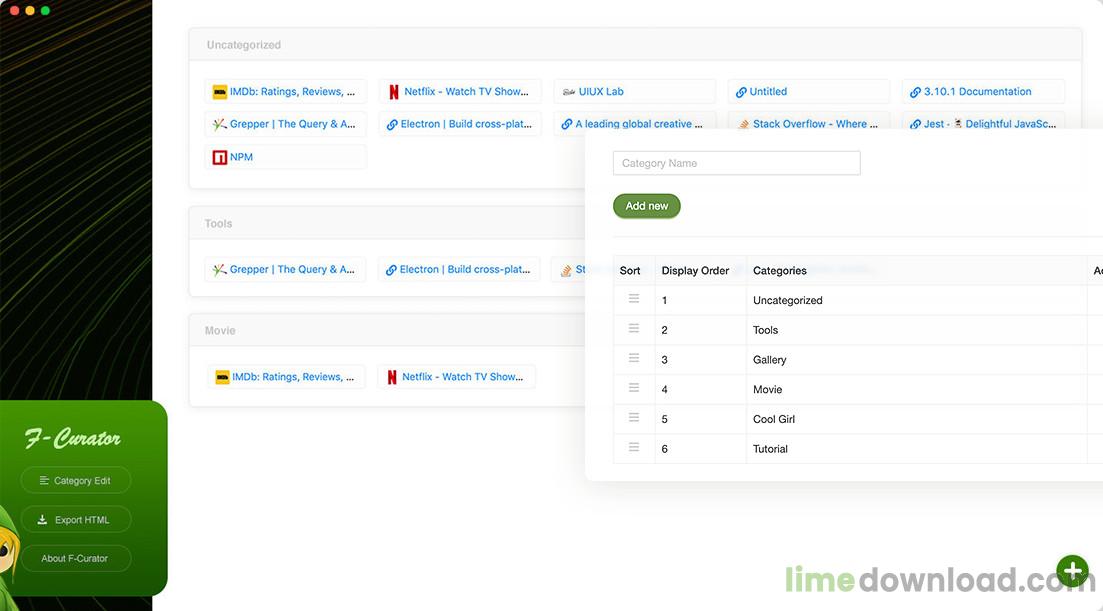Click link icon beside 3.10.1 Documentation
The height and width of the screenshot is (611, 1103).
tap(915, 92)
